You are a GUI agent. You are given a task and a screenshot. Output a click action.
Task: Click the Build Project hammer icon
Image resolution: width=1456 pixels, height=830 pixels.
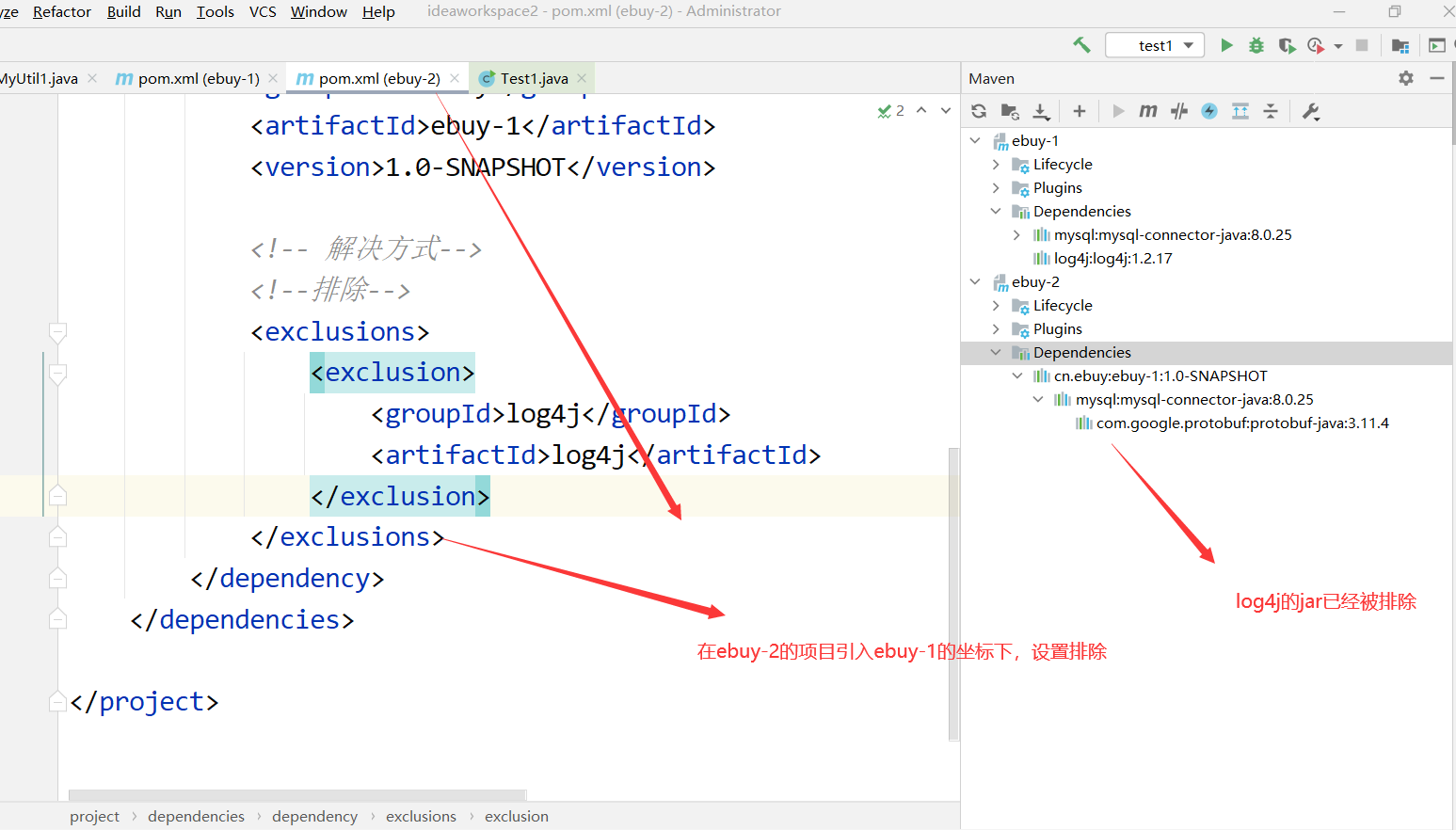pyautogui.click(x=1081, y=44)
